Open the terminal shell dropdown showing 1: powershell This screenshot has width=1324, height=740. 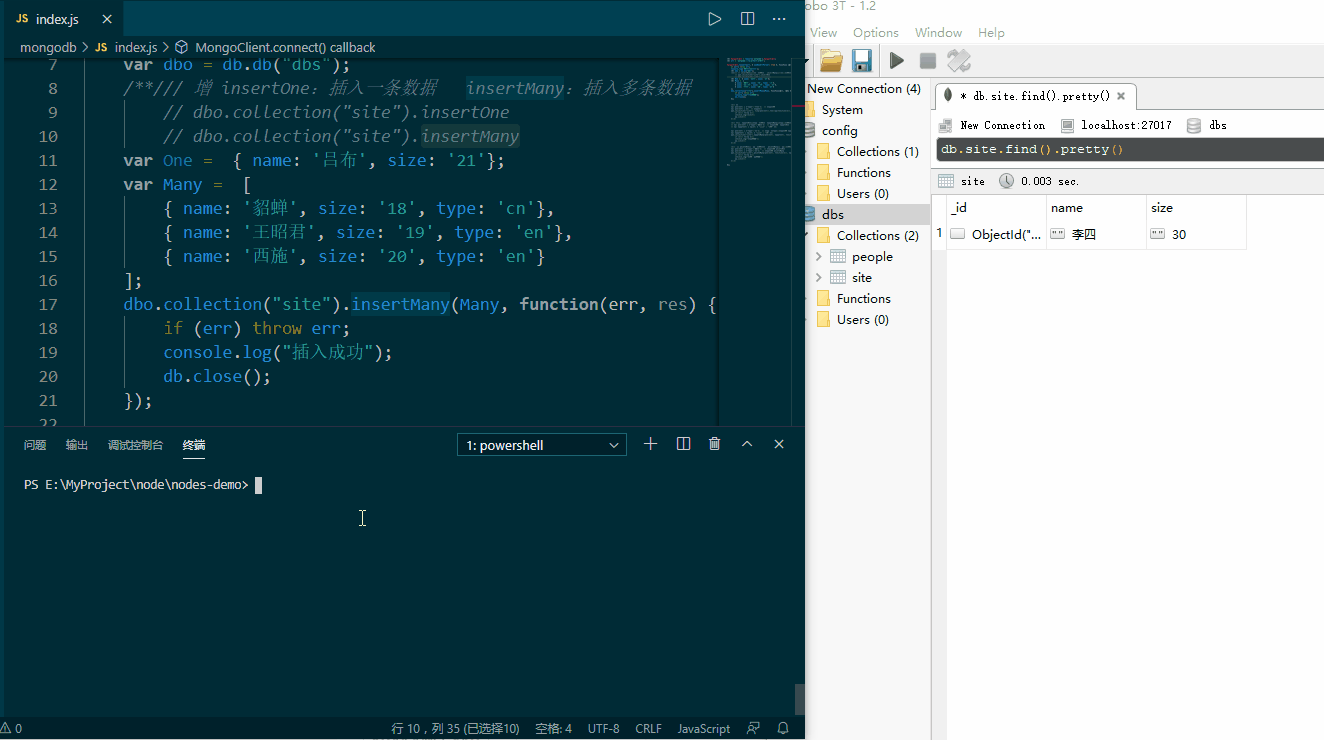pyautogui.click(x=541, y=443)
